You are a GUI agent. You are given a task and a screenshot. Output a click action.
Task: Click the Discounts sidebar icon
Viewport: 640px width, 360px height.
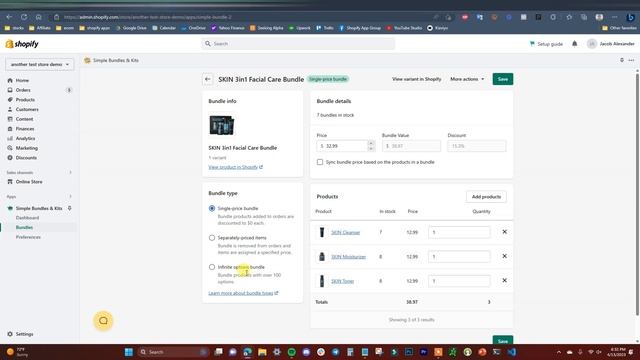(10, 158)
